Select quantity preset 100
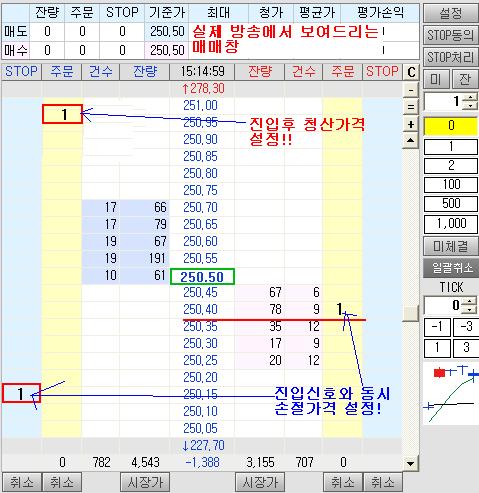 [451, 184]
